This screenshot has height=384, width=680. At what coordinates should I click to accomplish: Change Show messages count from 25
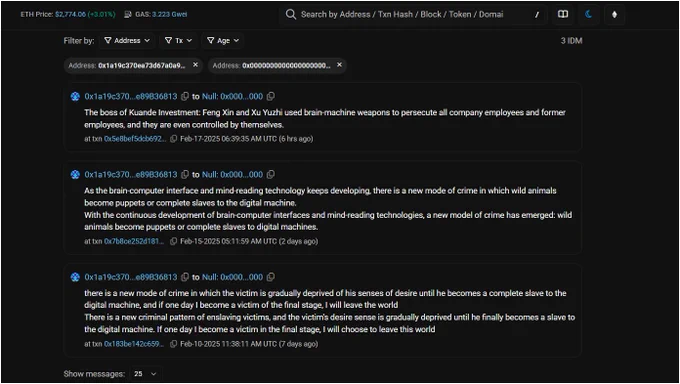(x=145, y=374)
